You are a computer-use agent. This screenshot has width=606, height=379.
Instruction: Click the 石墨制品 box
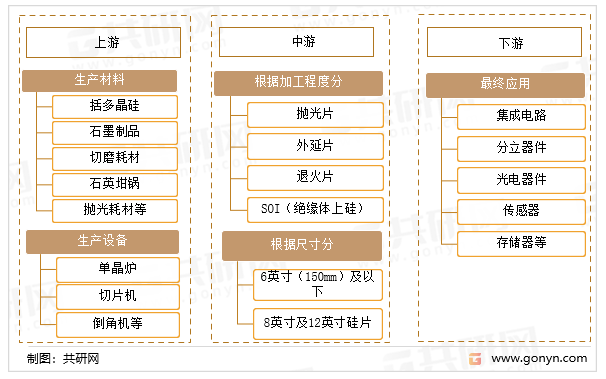coord(115,133)
